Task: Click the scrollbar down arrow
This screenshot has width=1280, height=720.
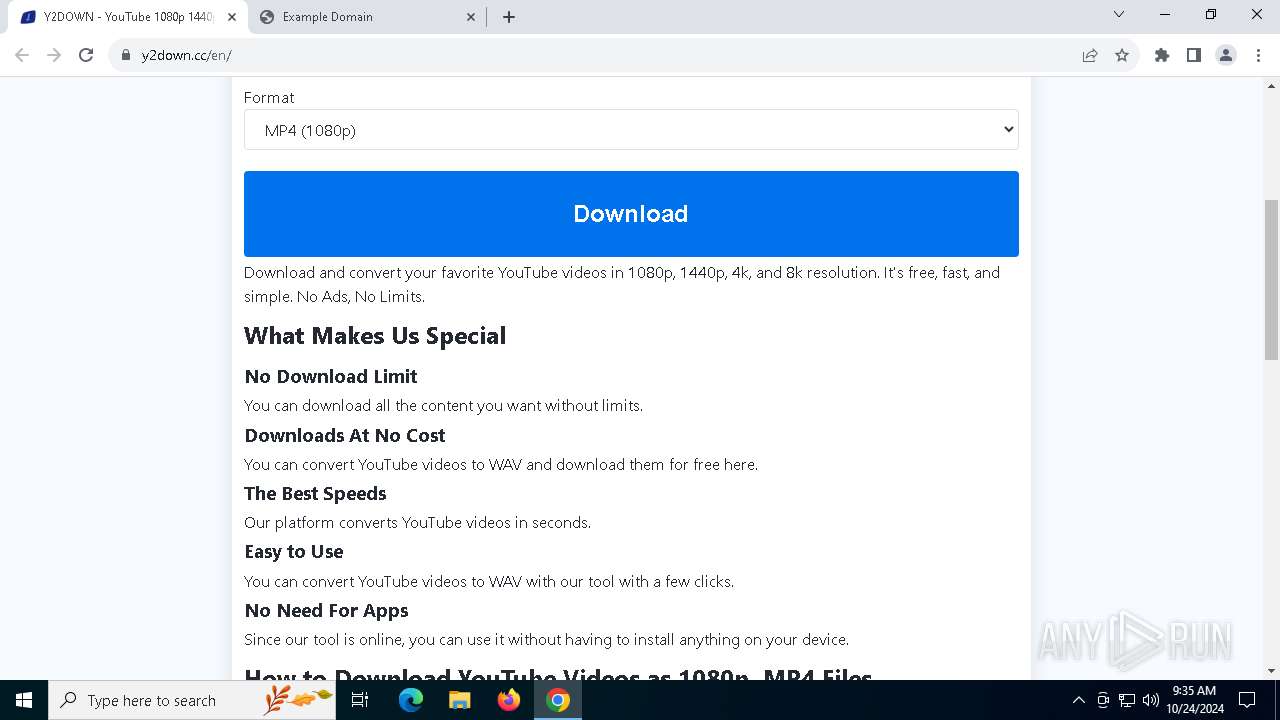Action: click(x=1271, y=670)
